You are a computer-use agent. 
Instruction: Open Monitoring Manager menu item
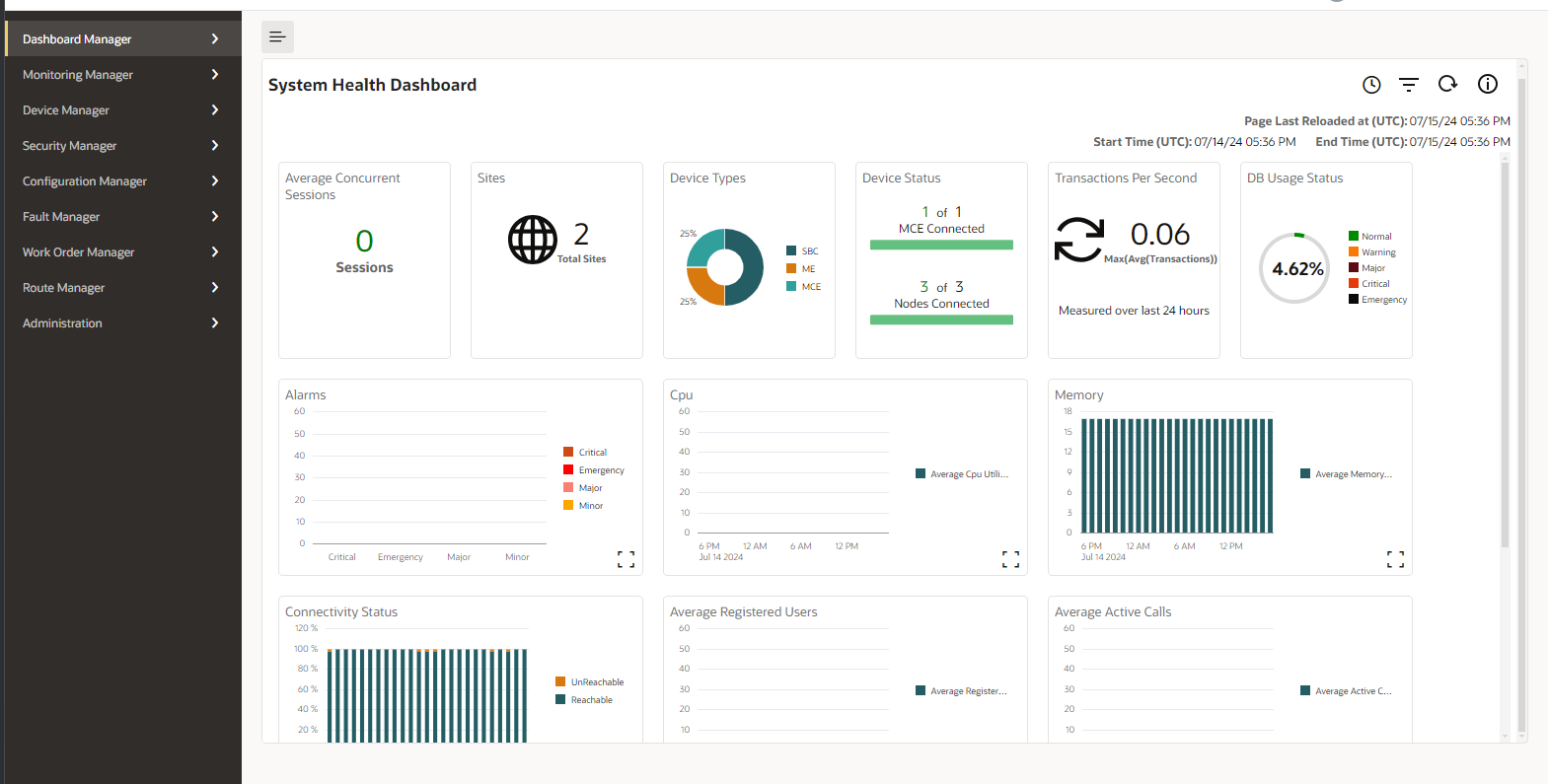coord(123,74)
